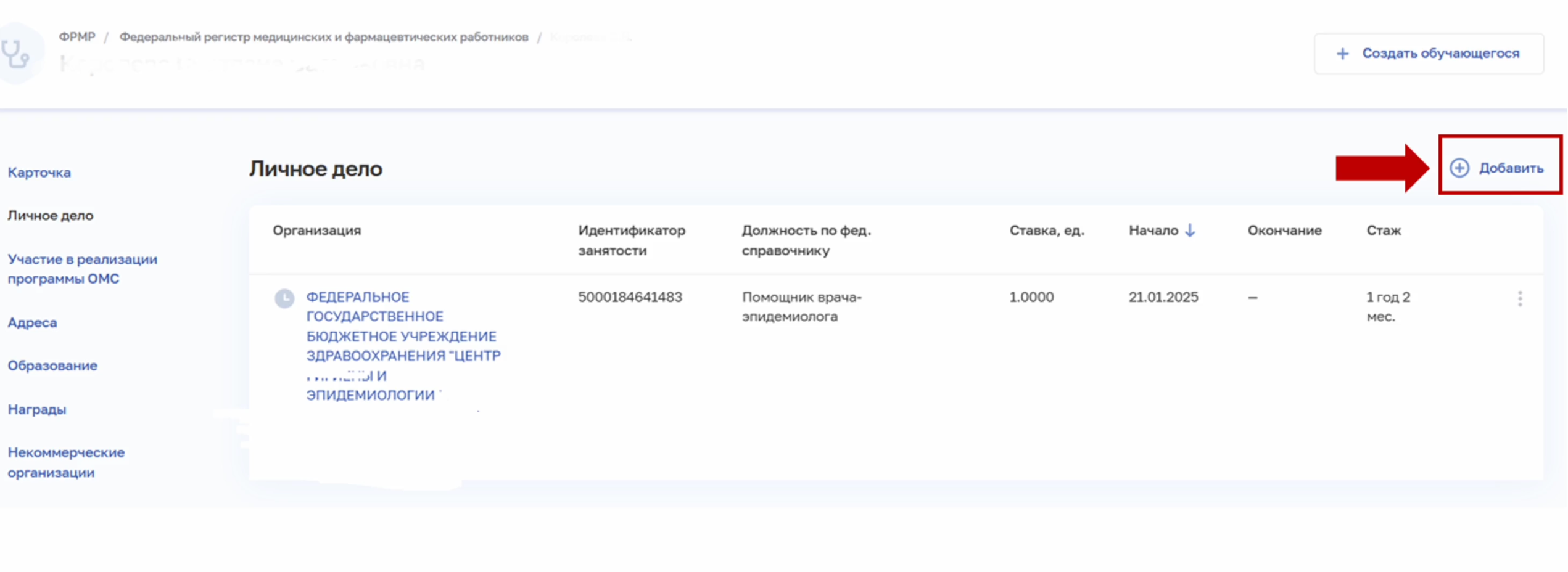Open the Карточка section in sidebar

click(39, 173)
